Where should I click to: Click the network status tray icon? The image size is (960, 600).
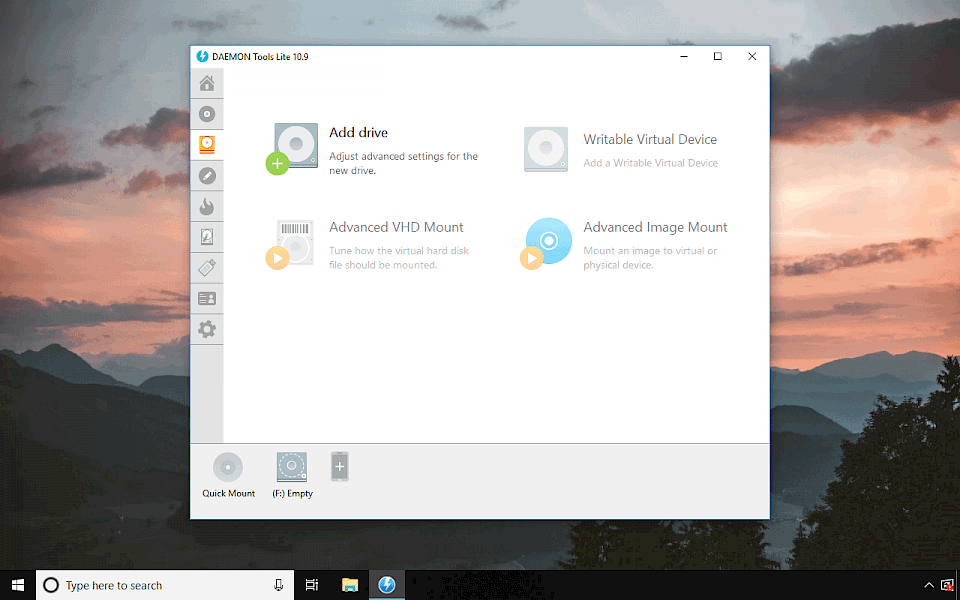pyautogui.click(x=947, y=585)
